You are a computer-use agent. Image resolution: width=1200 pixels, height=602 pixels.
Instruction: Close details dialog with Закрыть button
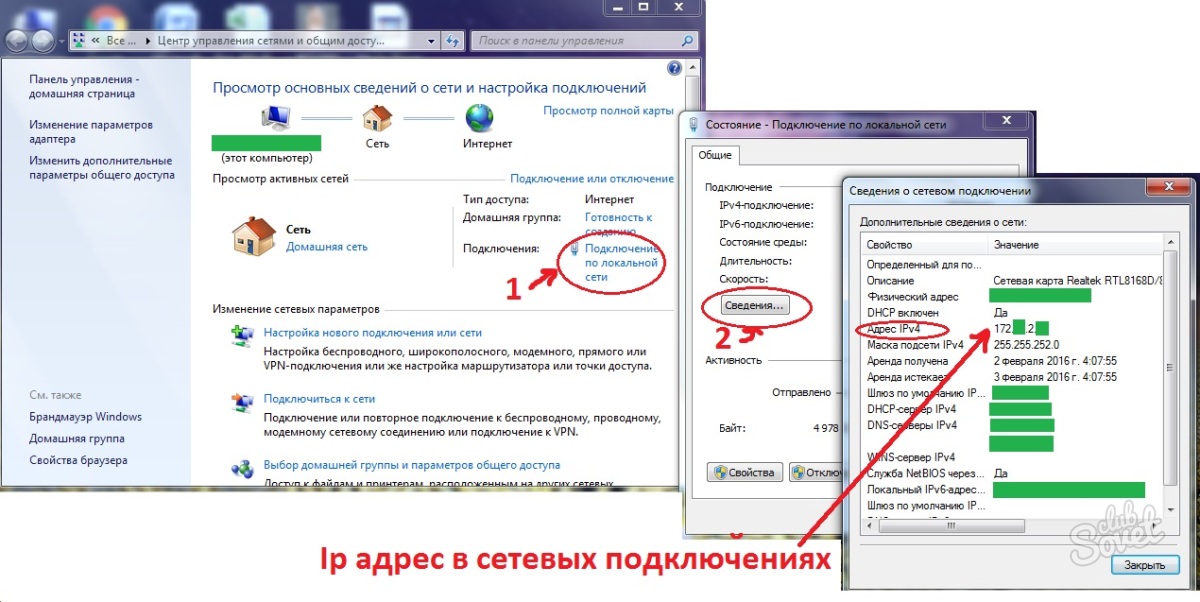1145,565
